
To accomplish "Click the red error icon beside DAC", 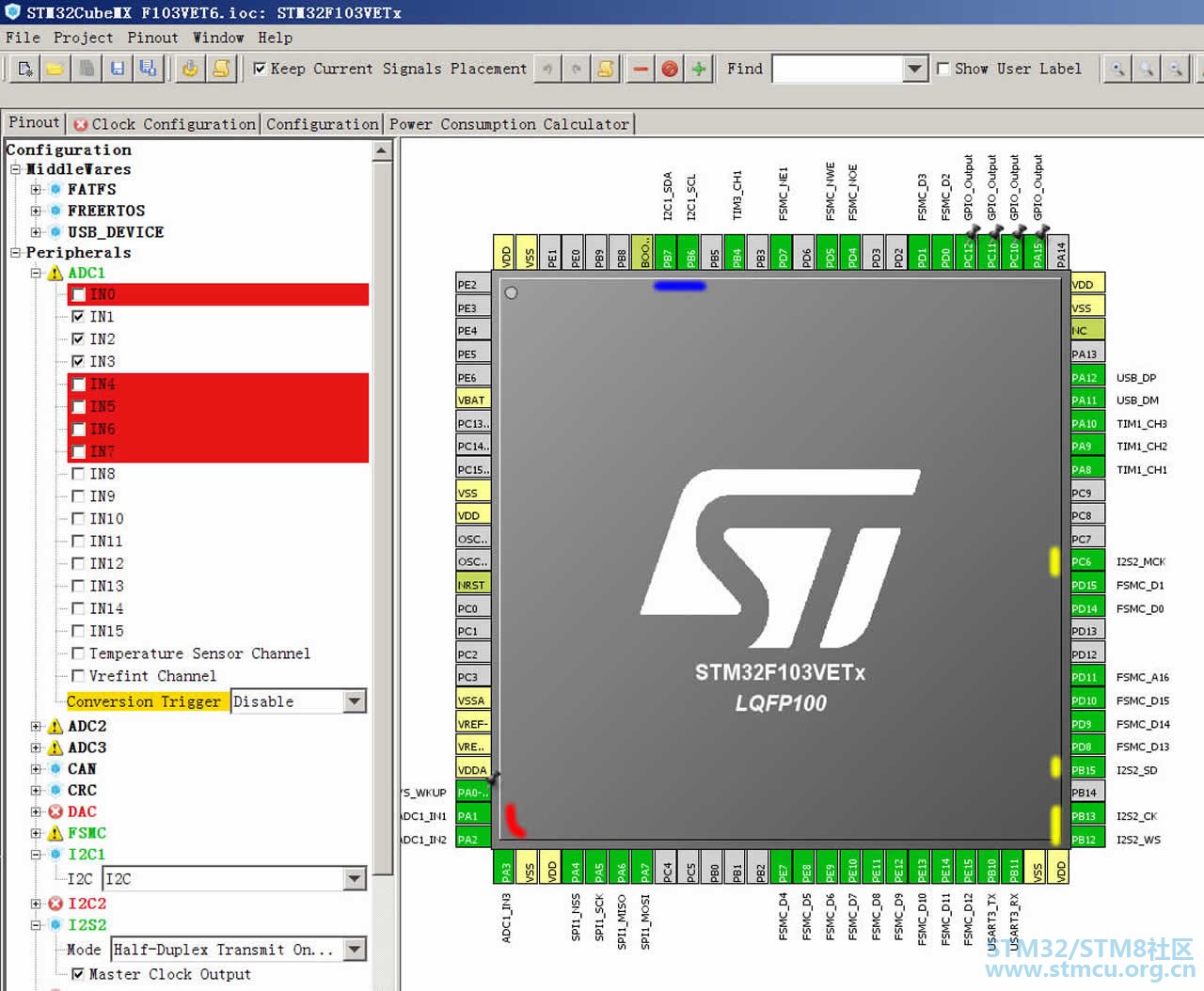I will tap(55, 812).
